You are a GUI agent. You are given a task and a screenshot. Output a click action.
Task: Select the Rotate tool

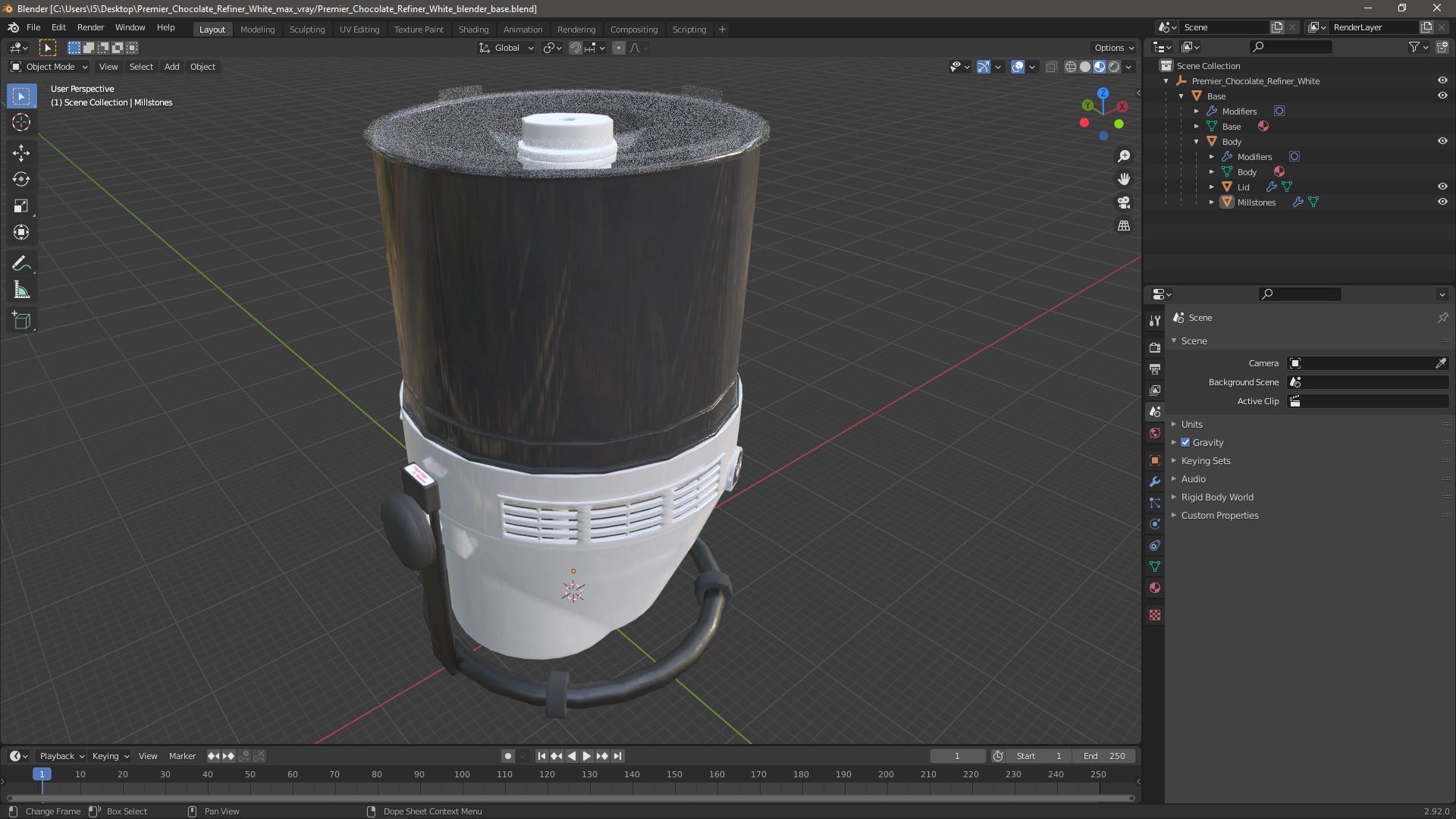pos(21,180)
